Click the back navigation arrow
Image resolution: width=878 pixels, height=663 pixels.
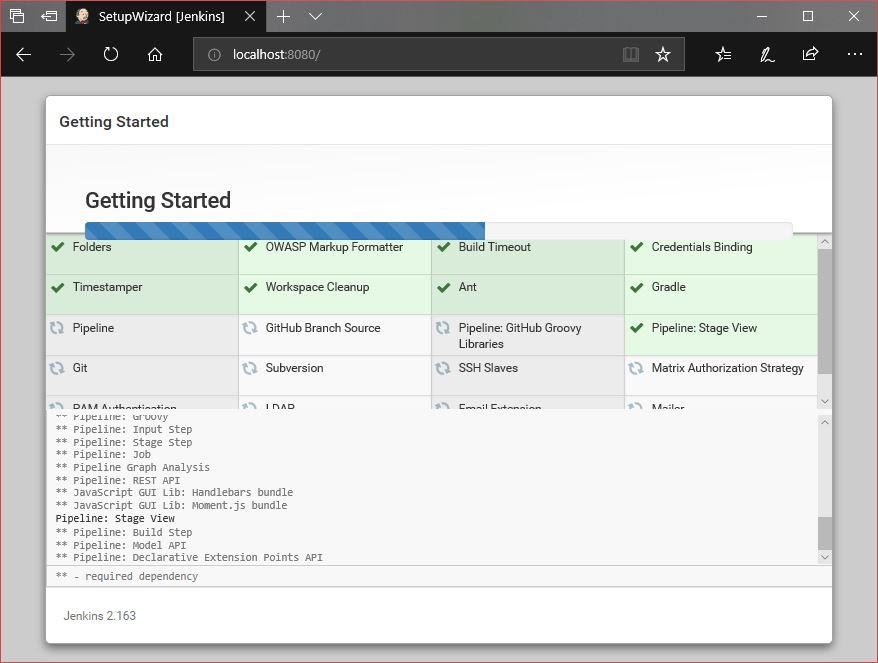[x=24, y=55]
